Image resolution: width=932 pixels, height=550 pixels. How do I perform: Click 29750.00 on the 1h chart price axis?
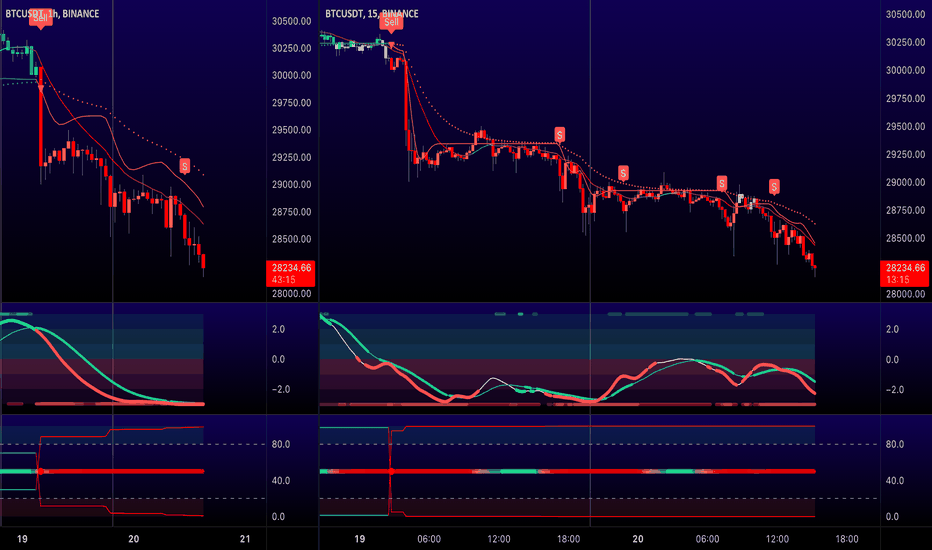pos(291,103)
